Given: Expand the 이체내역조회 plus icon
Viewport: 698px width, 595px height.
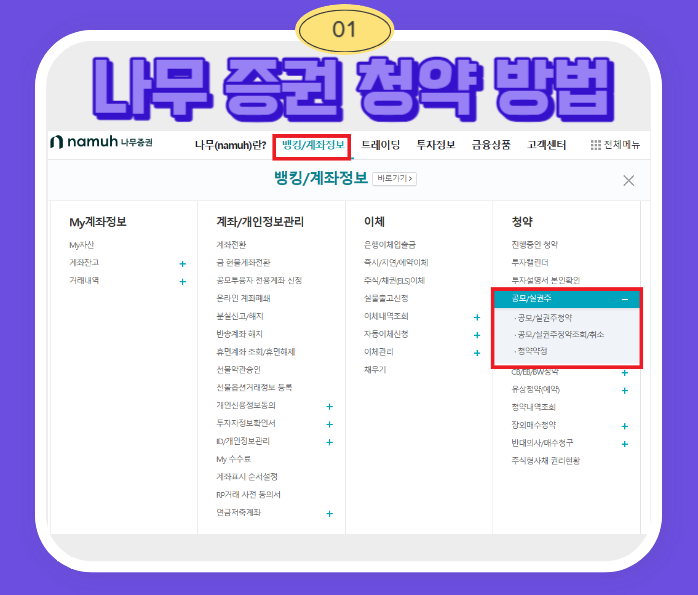Looking at the screenshot, I should (x=477, y=317).
